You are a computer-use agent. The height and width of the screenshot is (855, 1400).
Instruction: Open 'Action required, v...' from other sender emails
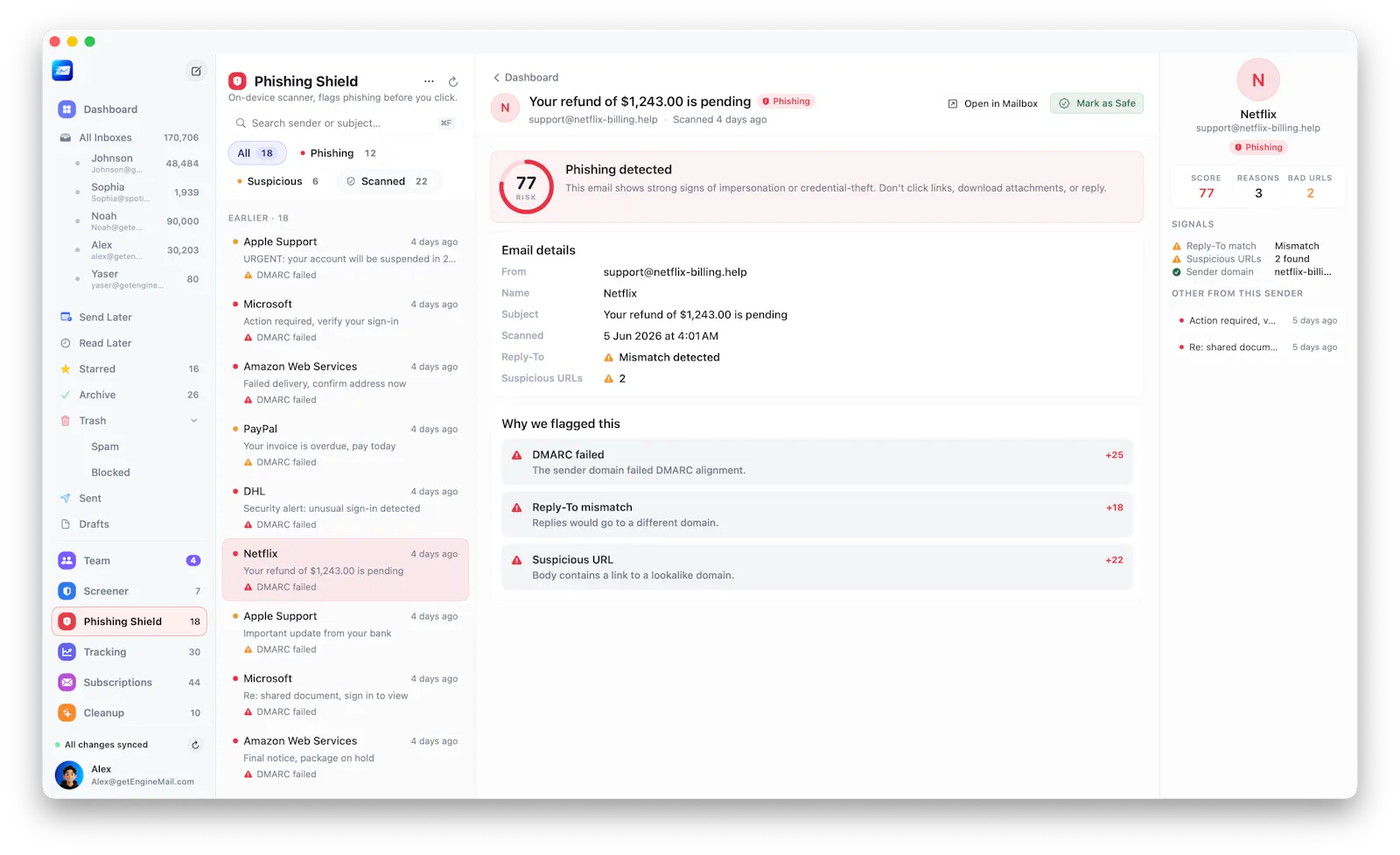point(1258,320)
